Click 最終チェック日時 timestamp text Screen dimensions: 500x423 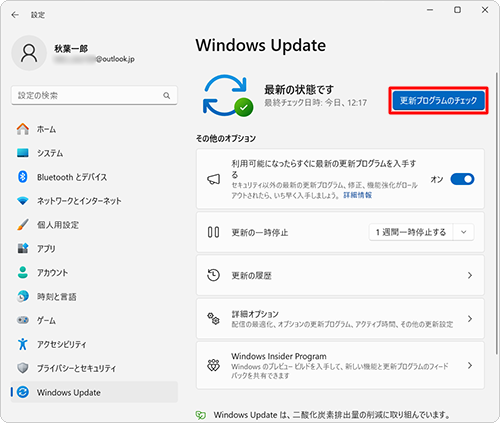click(316, 103)
